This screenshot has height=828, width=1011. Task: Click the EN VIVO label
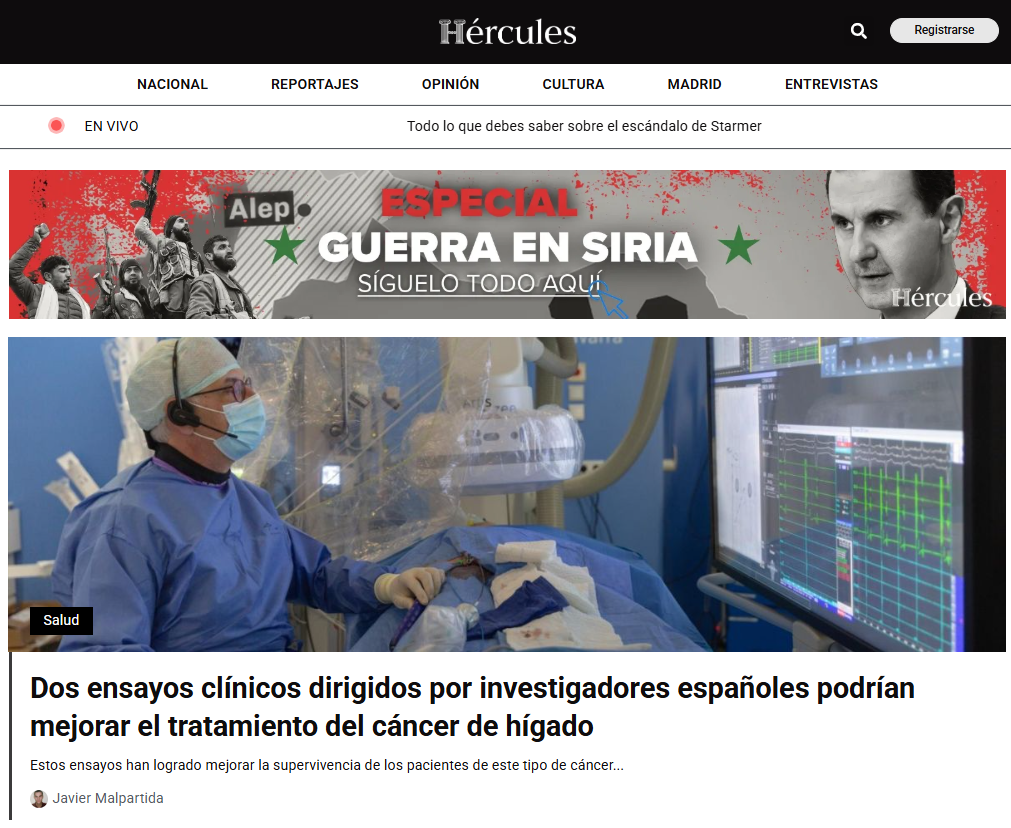point(112,126)
